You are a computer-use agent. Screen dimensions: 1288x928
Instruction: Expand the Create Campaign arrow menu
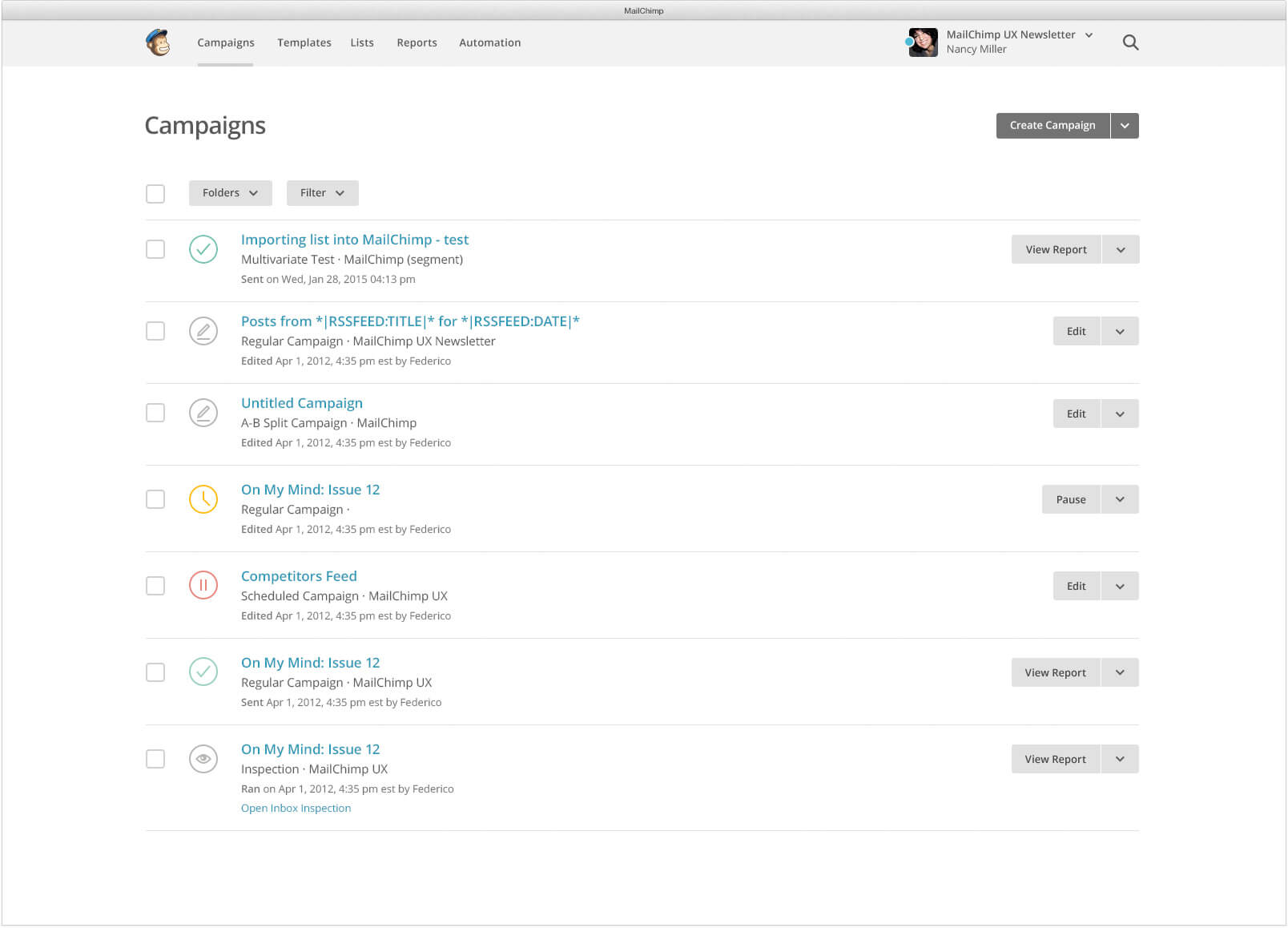1125,126
